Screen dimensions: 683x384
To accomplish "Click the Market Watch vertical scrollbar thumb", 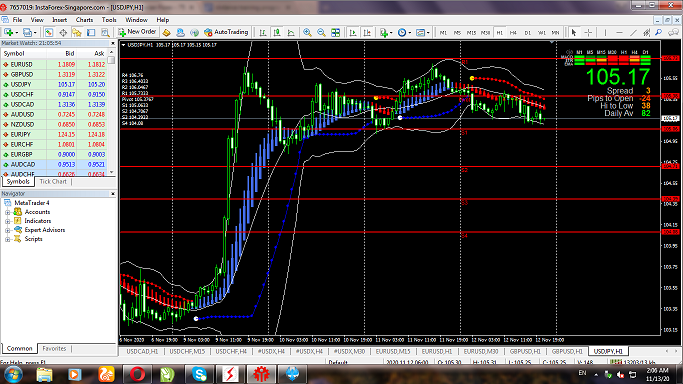I will tap(112, 61).
